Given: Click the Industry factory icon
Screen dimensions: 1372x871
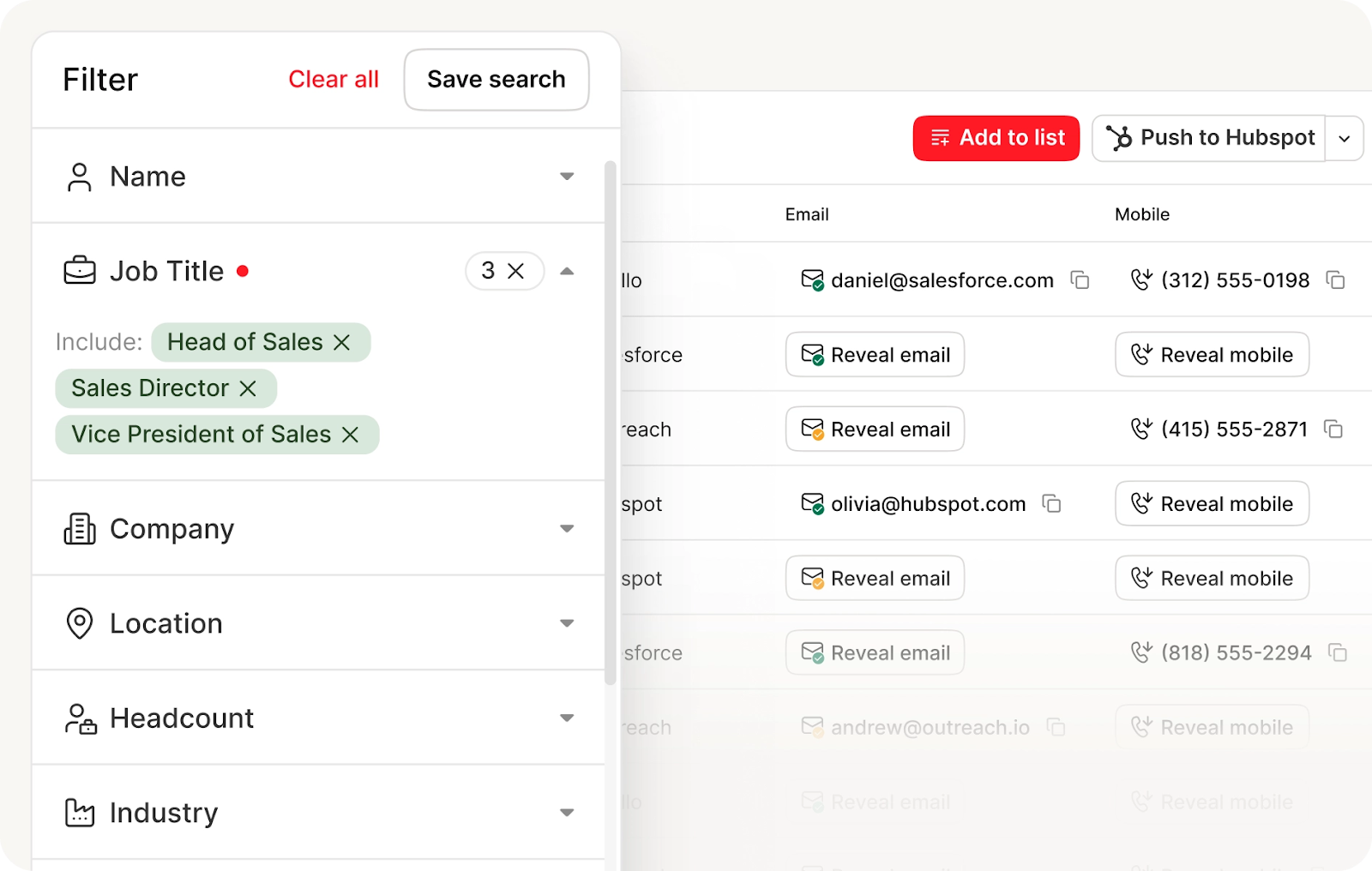Looking at the screenshot, I should point(80,813).
